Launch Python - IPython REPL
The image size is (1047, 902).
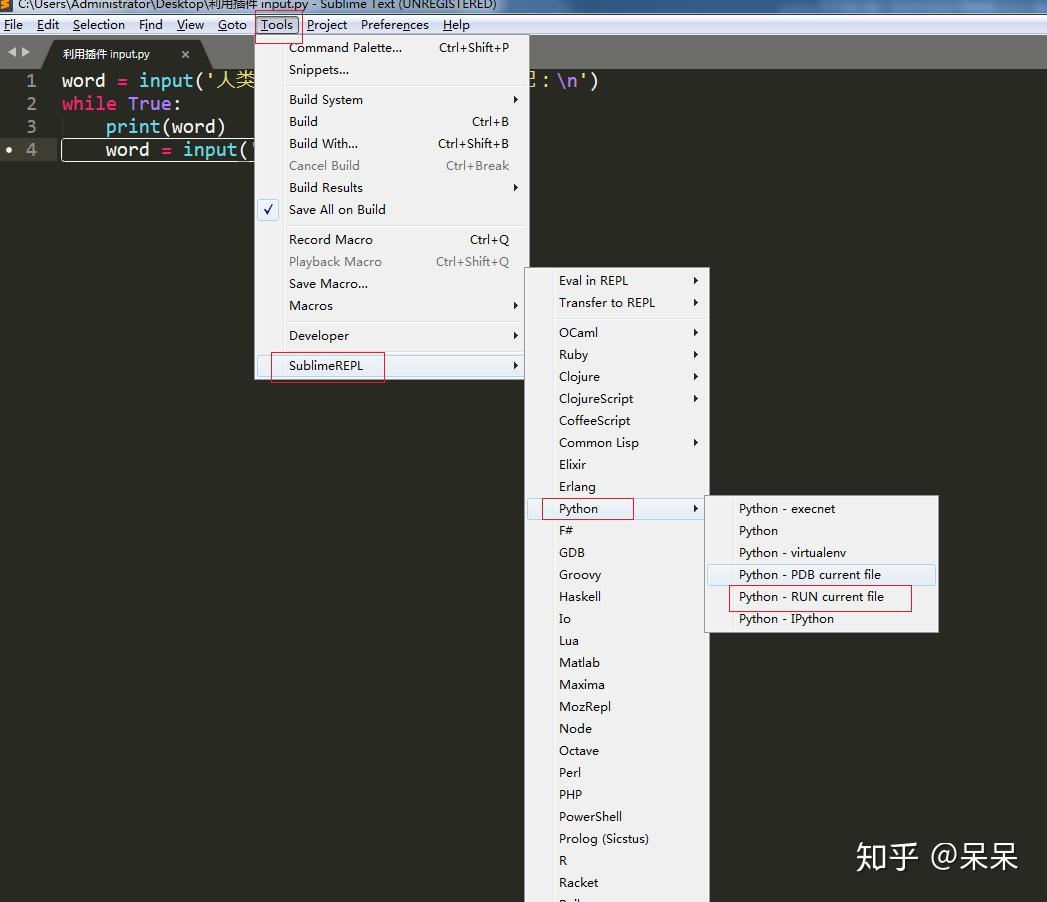[788, 618]
